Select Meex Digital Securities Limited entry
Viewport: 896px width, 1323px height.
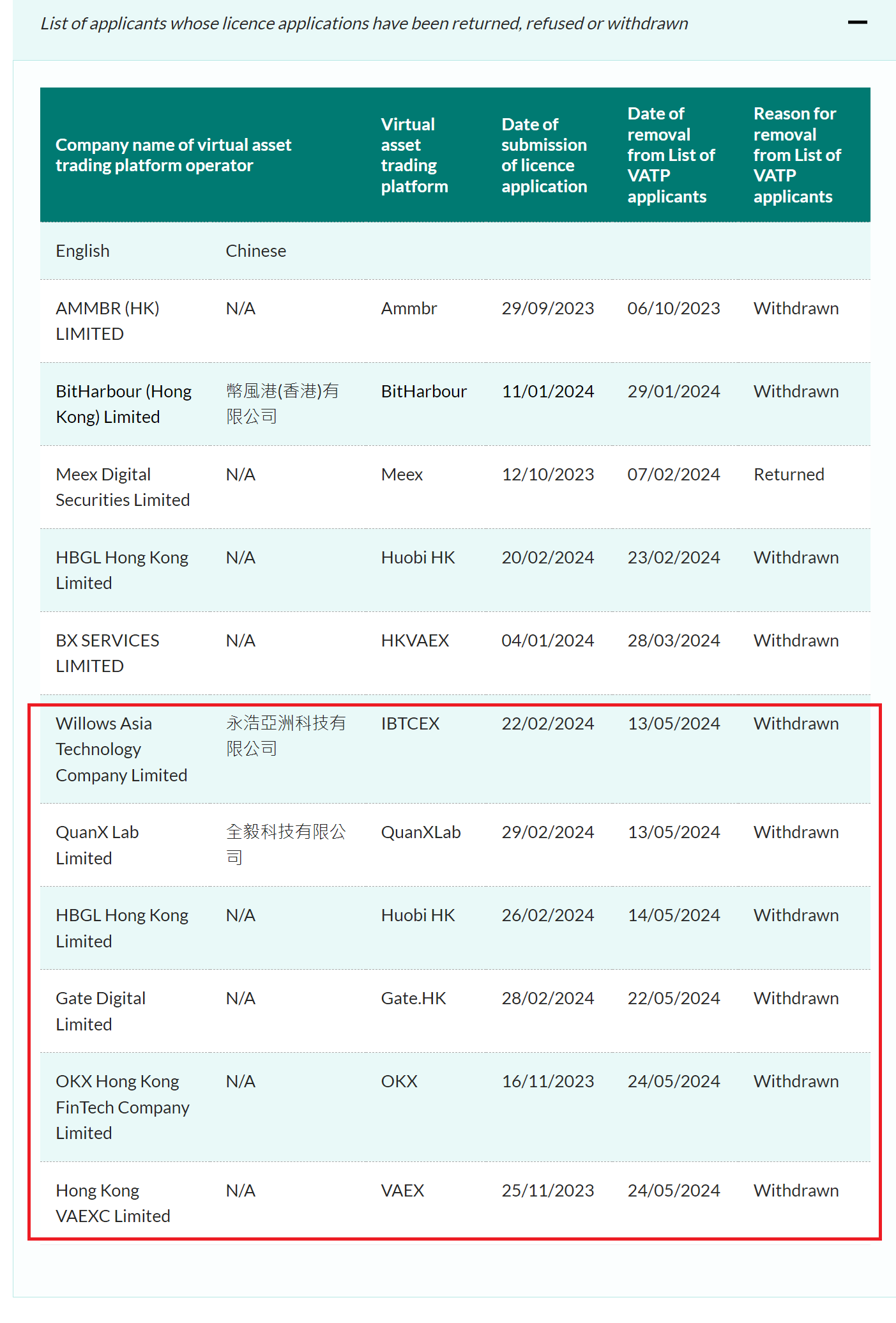pyautogui.click(x=123, y=487)
